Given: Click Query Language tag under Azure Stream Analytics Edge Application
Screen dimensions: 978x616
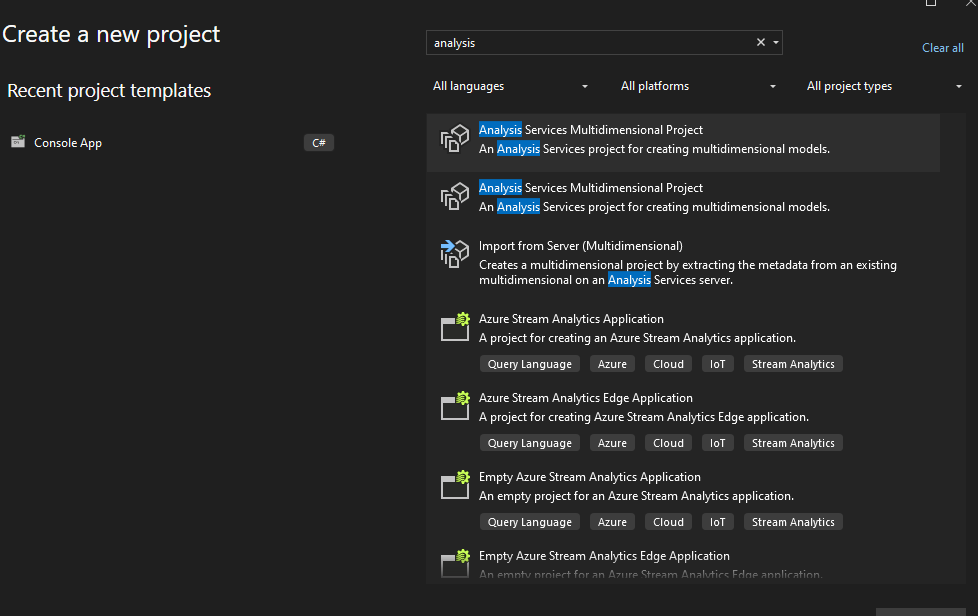Looking at the screenshot, I should click(530, 443).
